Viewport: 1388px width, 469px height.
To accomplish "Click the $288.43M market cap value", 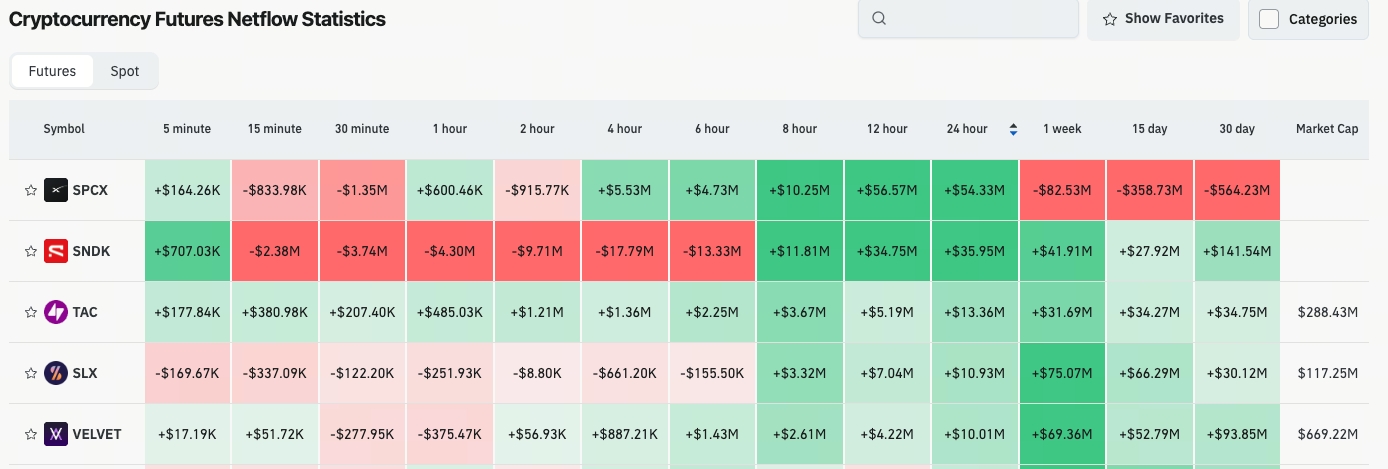I will (x=1327, y=312).
